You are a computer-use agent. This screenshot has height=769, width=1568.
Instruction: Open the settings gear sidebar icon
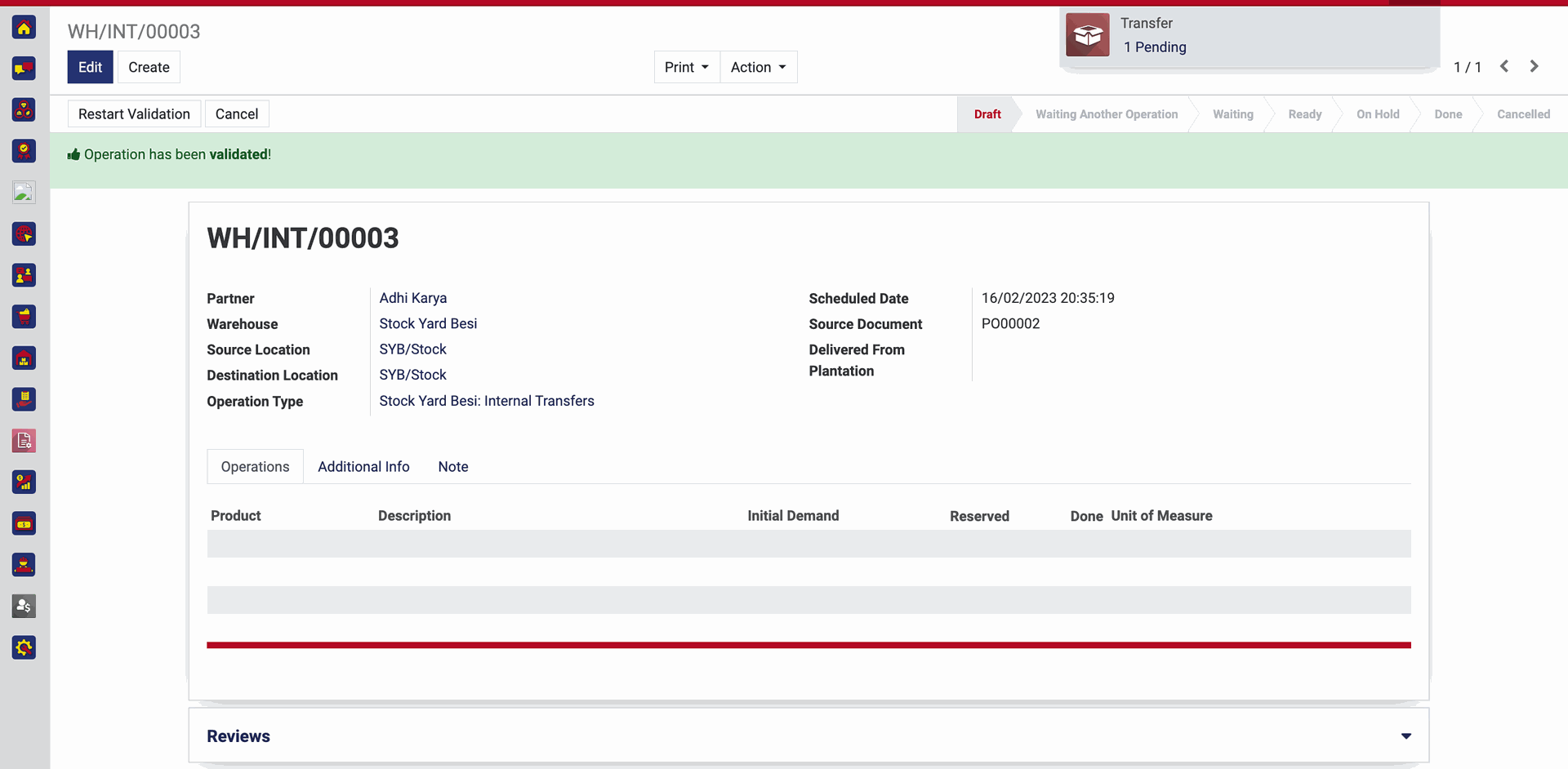point(24,648)
